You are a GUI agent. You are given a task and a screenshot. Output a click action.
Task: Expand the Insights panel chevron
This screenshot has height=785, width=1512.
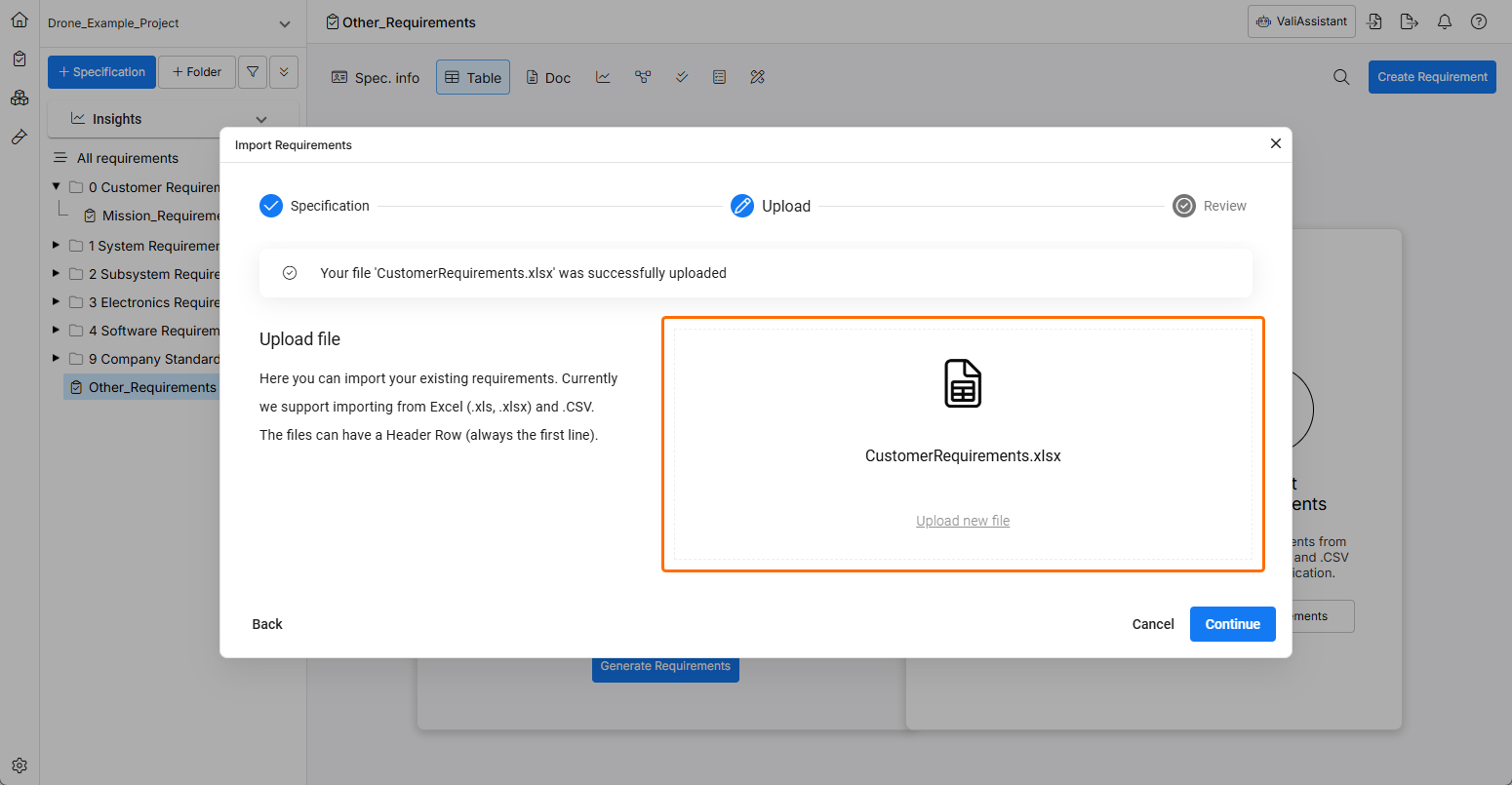[260, 119]
